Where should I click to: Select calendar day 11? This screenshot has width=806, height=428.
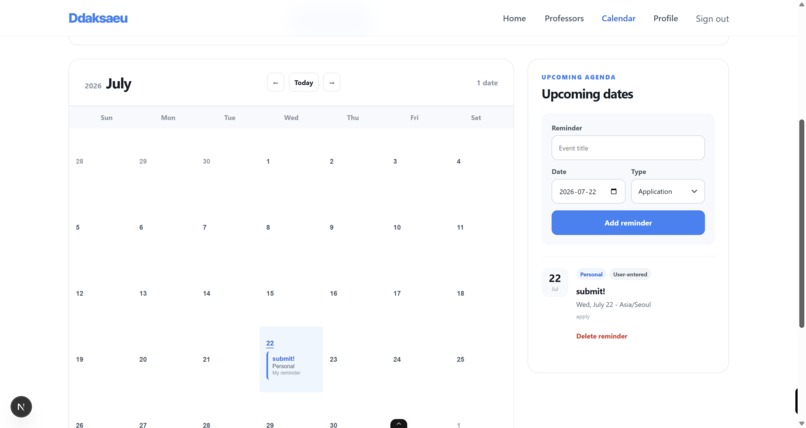[460, 228]
